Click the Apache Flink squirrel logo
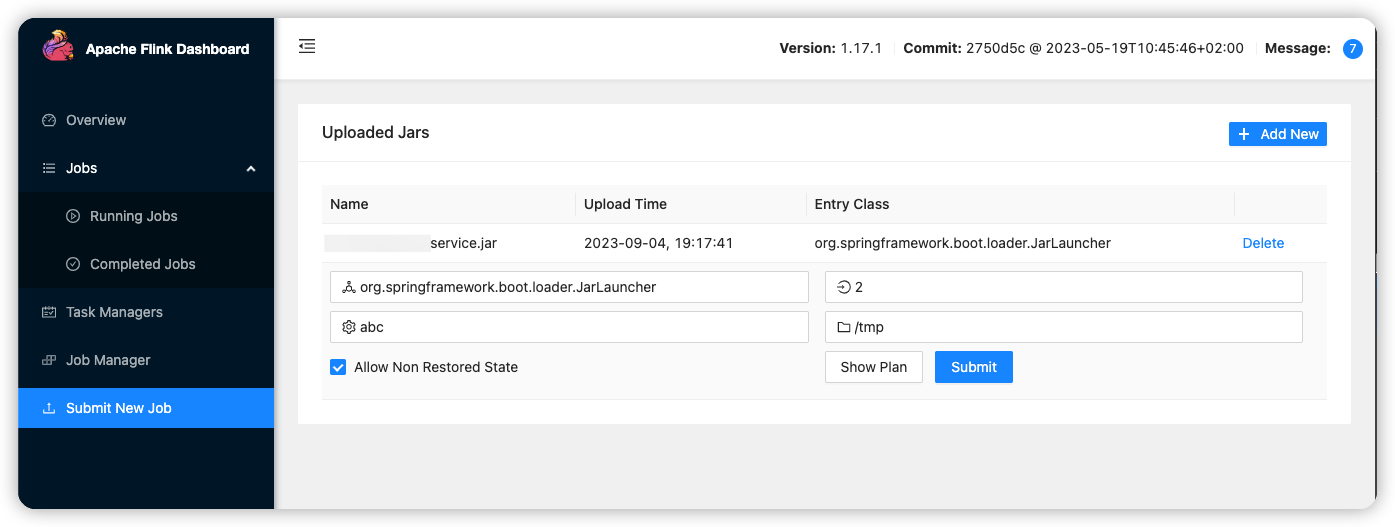The width and height of the screenshot is (1395, 527). [x=57, y=46]
